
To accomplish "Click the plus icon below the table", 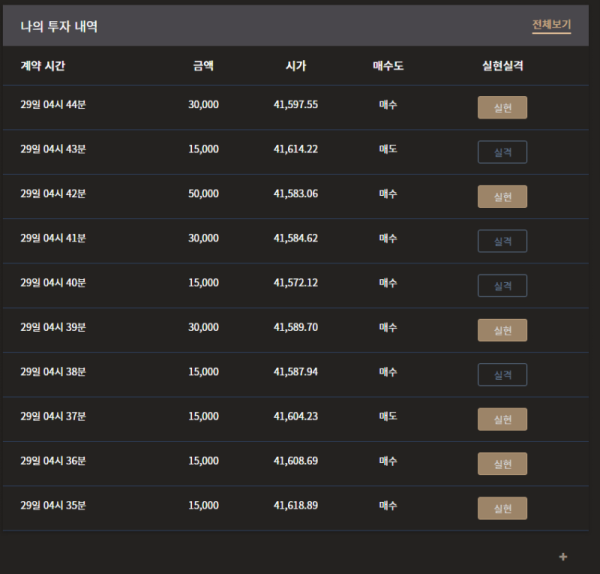I will pos(563,557).
